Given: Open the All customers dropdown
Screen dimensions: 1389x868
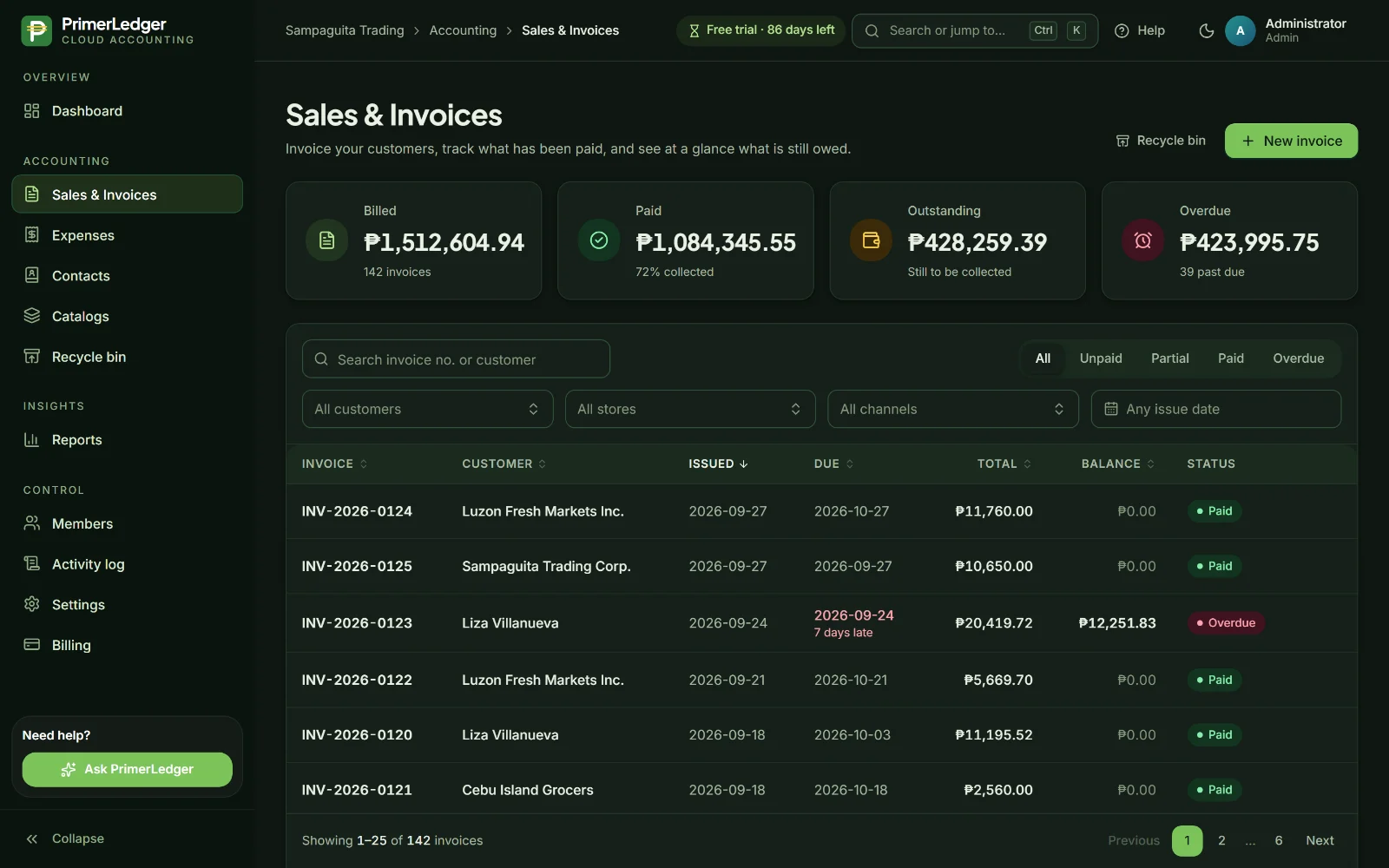Looking at the screenshot, I should [x=427, y=409].
